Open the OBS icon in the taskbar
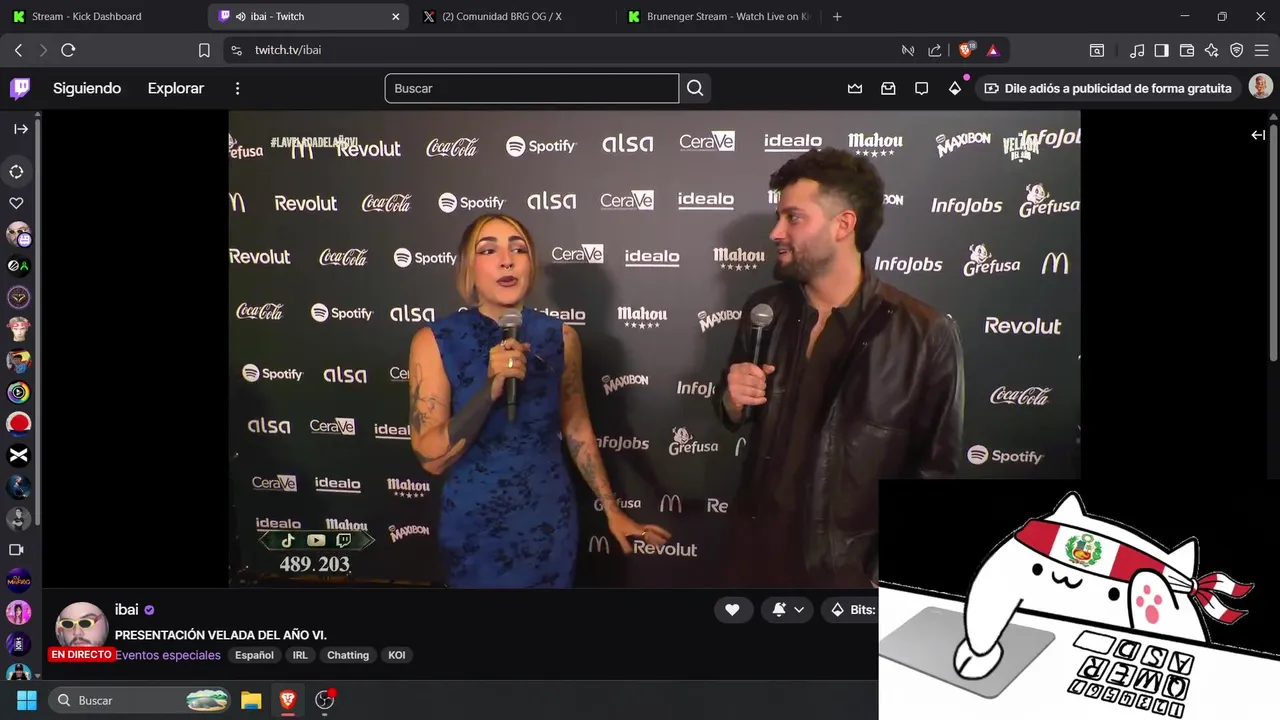This screenshot has height=720, width=1280. tap(324, 700)
